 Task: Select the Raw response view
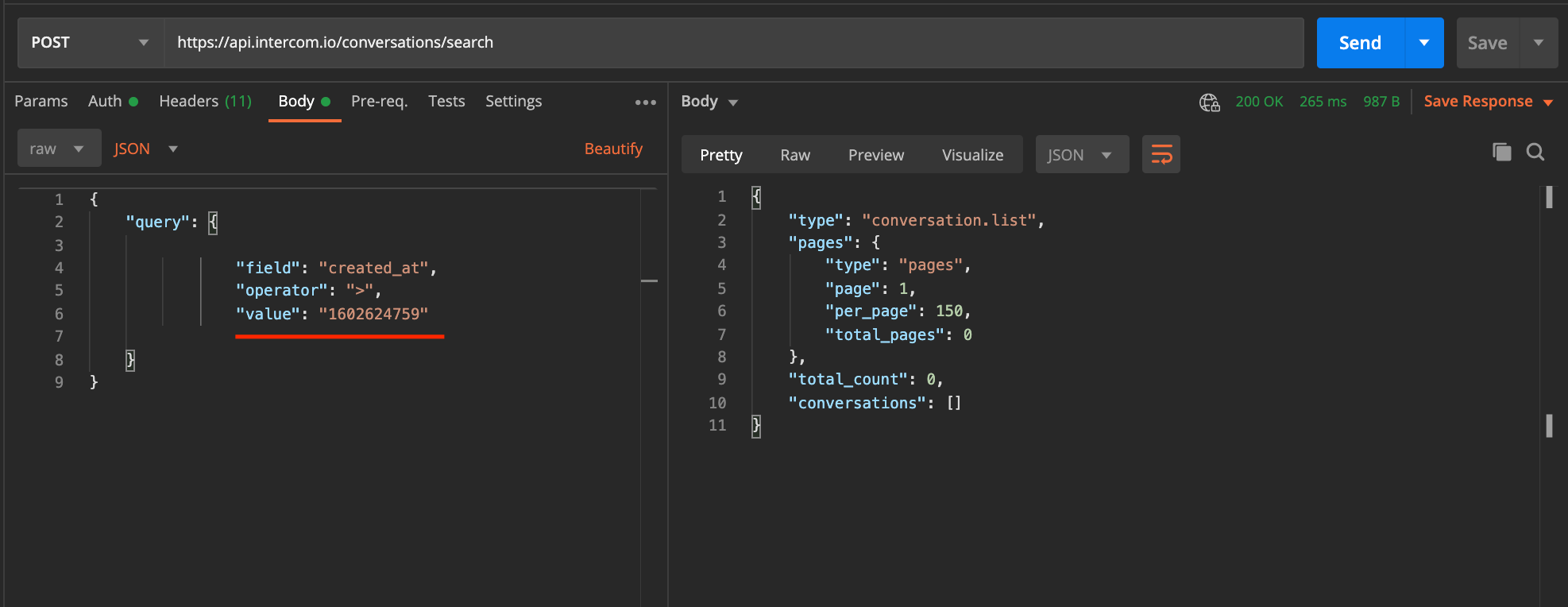tap(795, 155)
